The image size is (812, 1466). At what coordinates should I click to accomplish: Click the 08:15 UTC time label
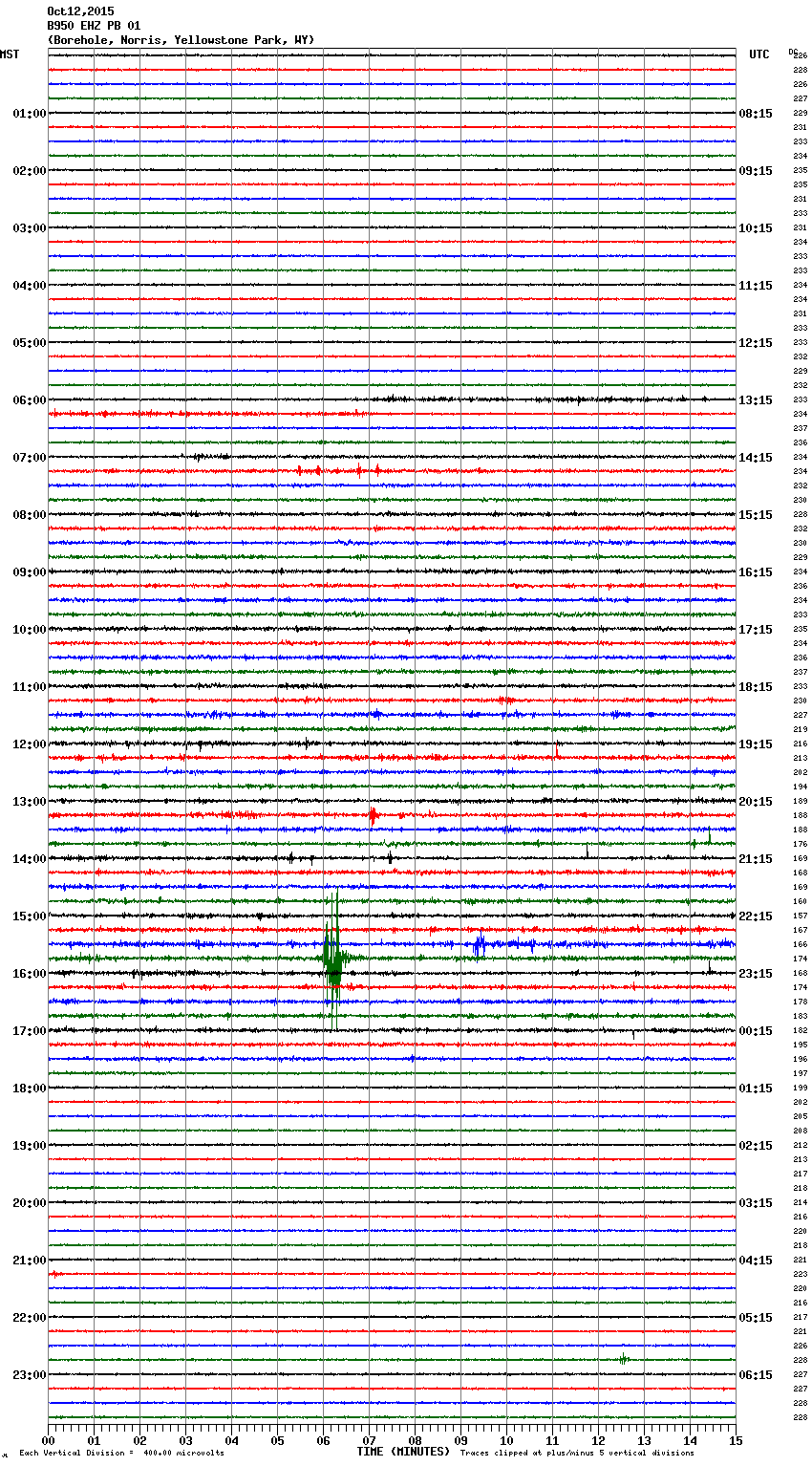click(756, 114)
